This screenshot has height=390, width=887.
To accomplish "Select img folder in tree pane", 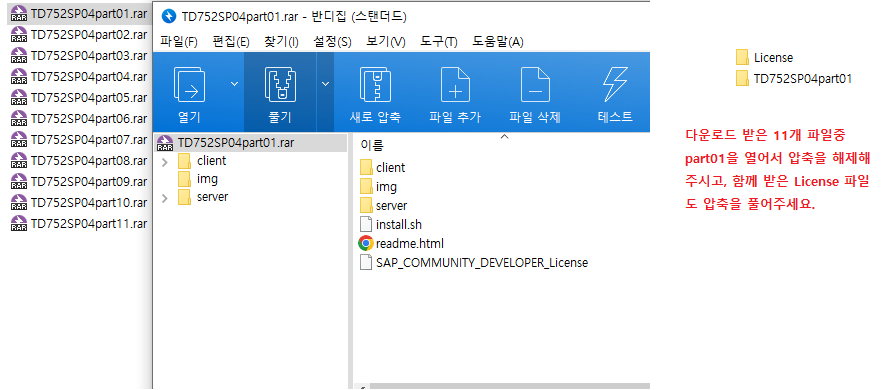I will tap(198, 179).
